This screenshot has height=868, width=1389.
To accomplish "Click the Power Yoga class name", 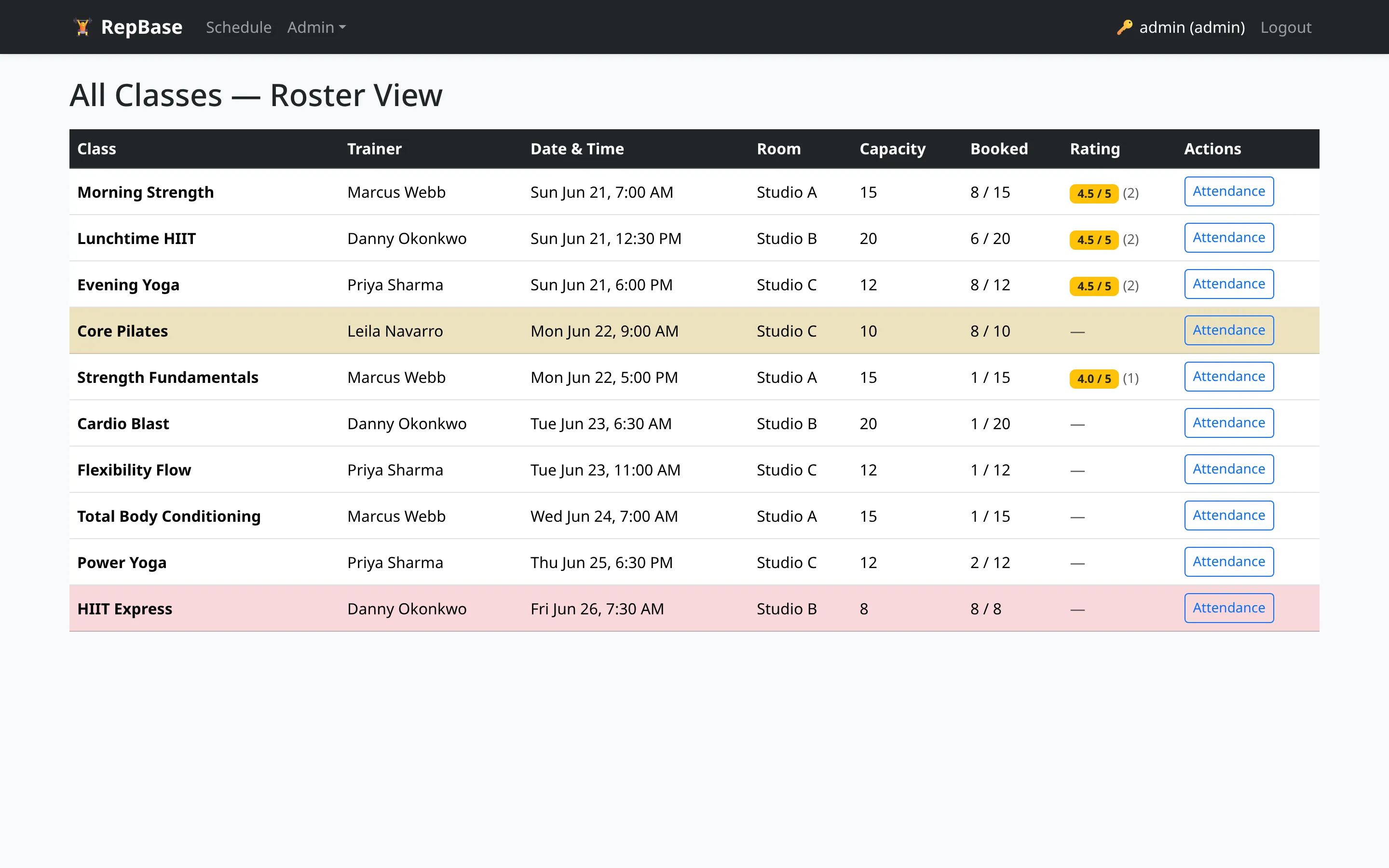I will tap(122, 563).
